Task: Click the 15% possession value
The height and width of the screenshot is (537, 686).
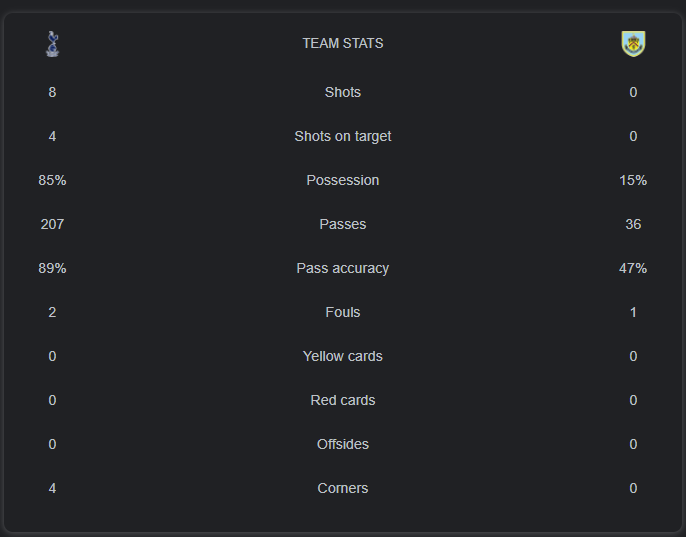Action: (633, 180)
